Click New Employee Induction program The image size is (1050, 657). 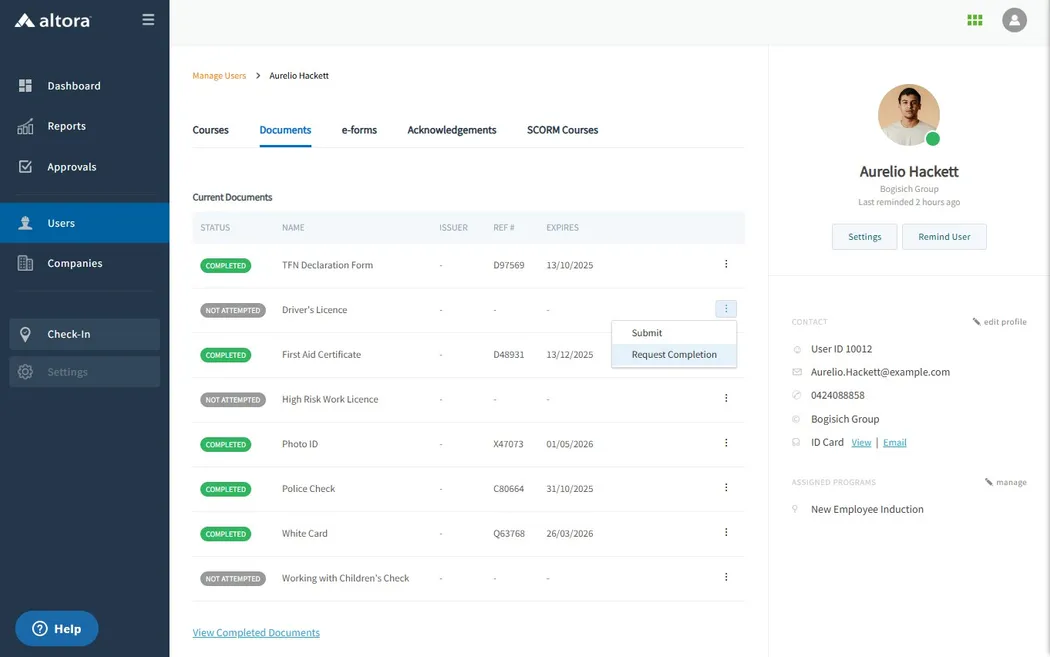click(x=867, y=509)
